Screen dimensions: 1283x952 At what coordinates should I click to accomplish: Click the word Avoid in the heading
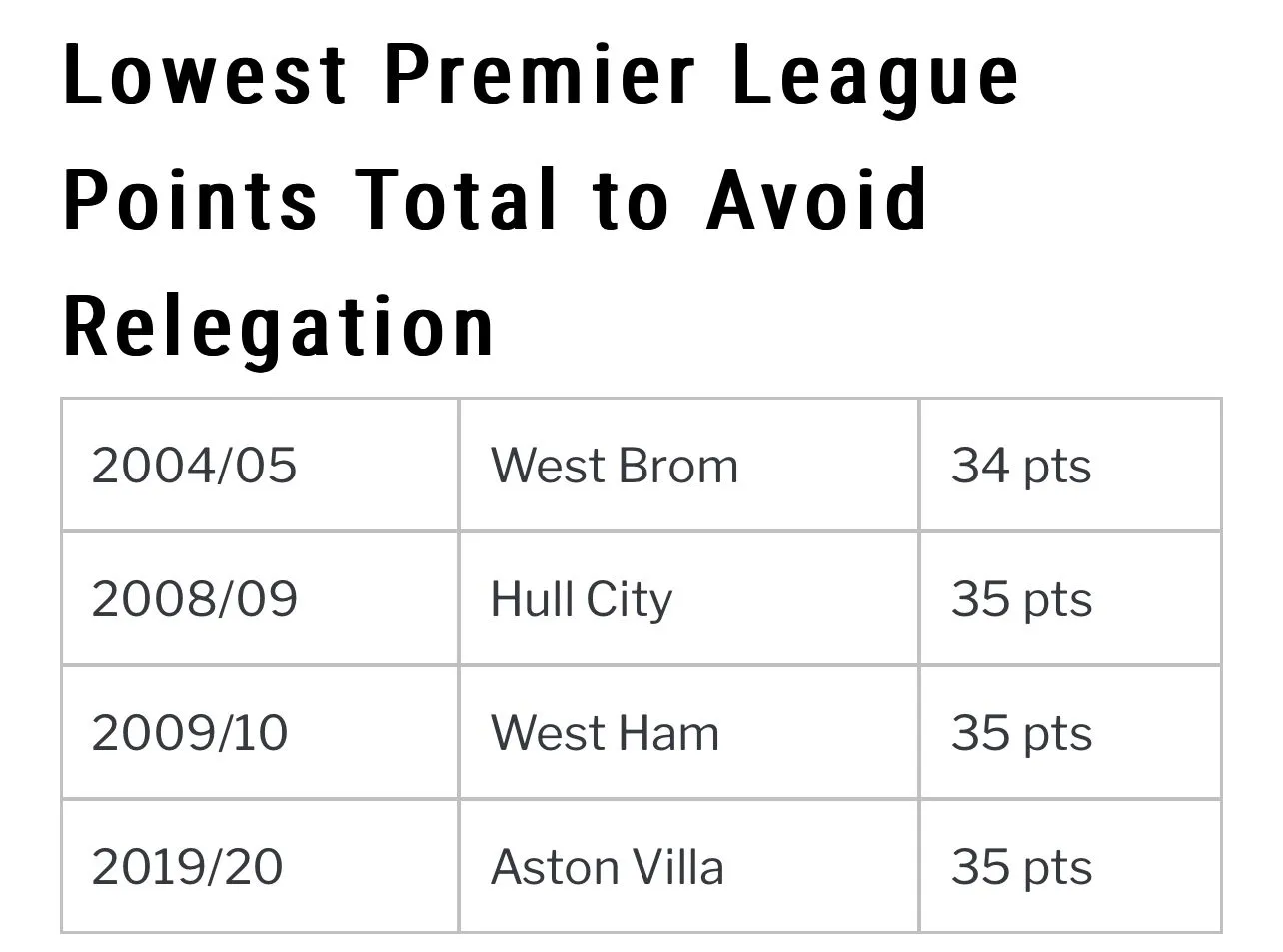pos(817,200)
